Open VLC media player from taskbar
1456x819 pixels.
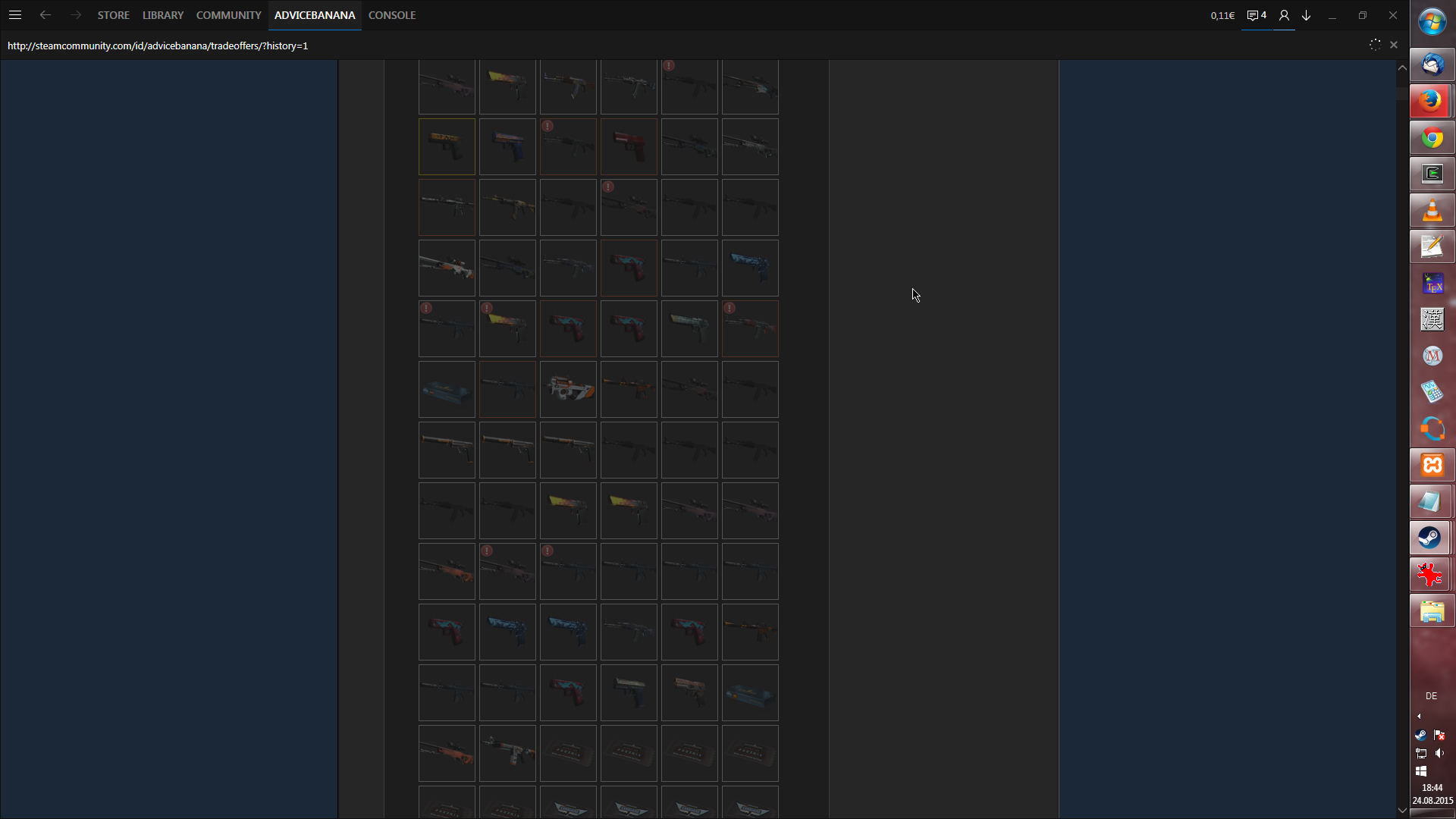pyautogui.click(x=1432, y=210)
